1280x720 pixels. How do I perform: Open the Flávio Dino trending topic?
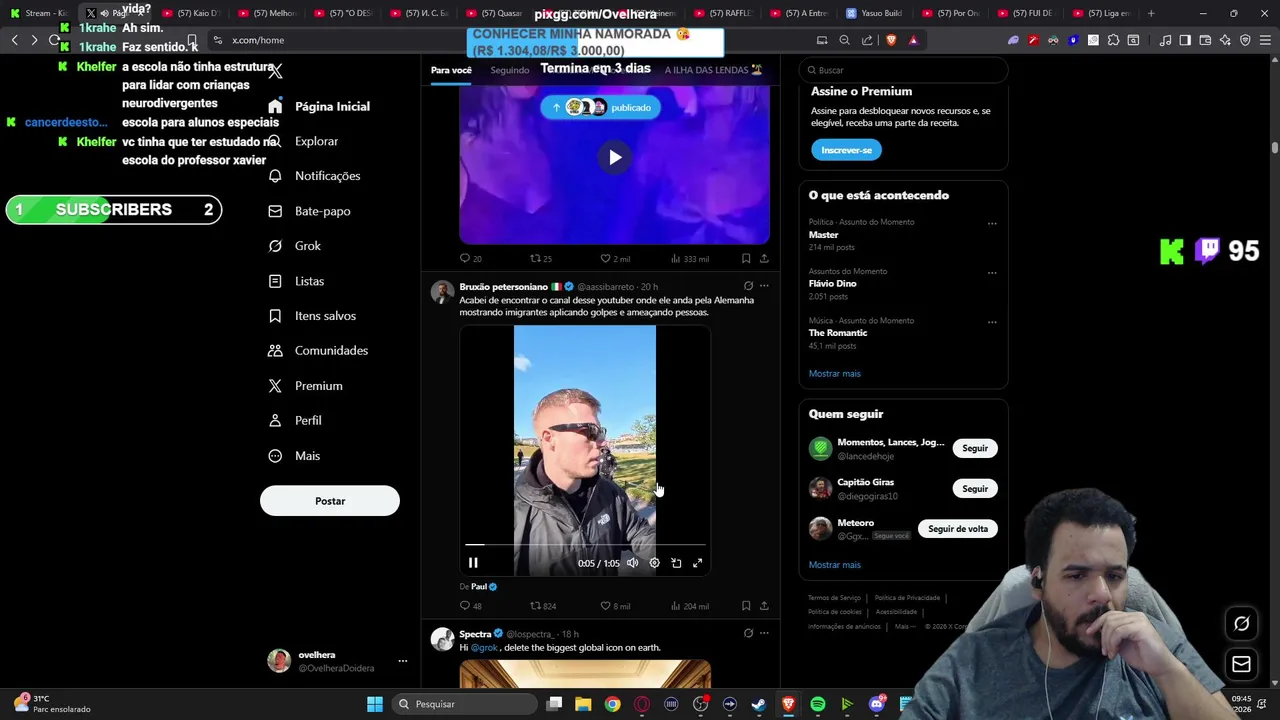(x=832, y=284)
